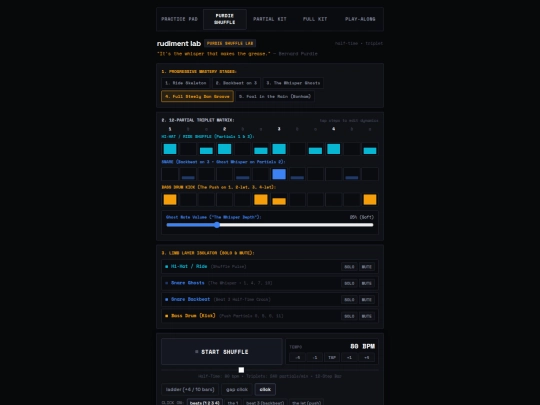
Task: Toggle bass drum kick on 4-let
Action: tap(370, 199)
